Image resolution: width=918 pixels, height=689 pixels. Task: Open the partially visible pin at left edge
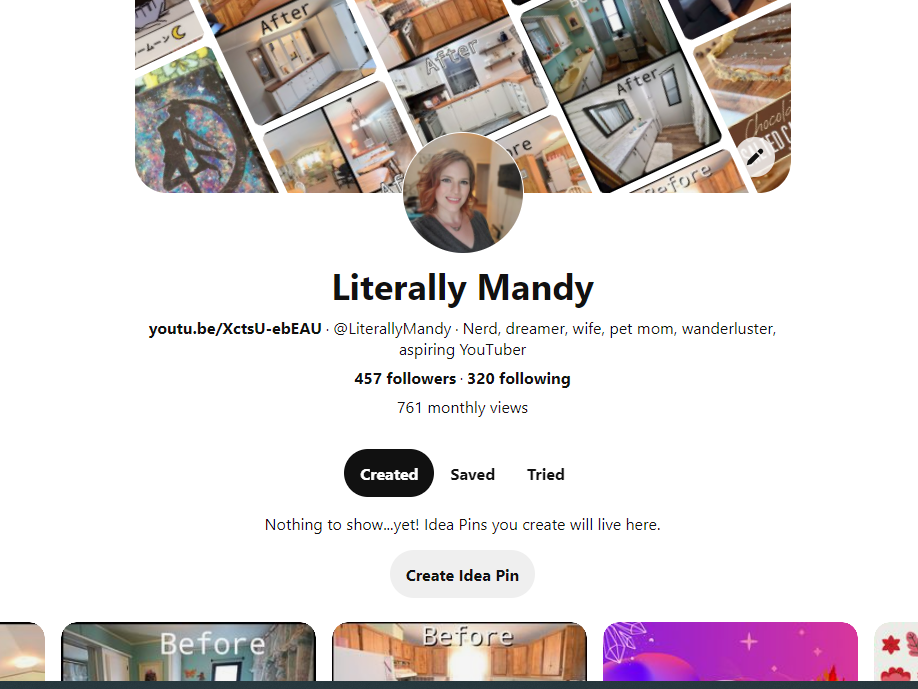[22, 652]
